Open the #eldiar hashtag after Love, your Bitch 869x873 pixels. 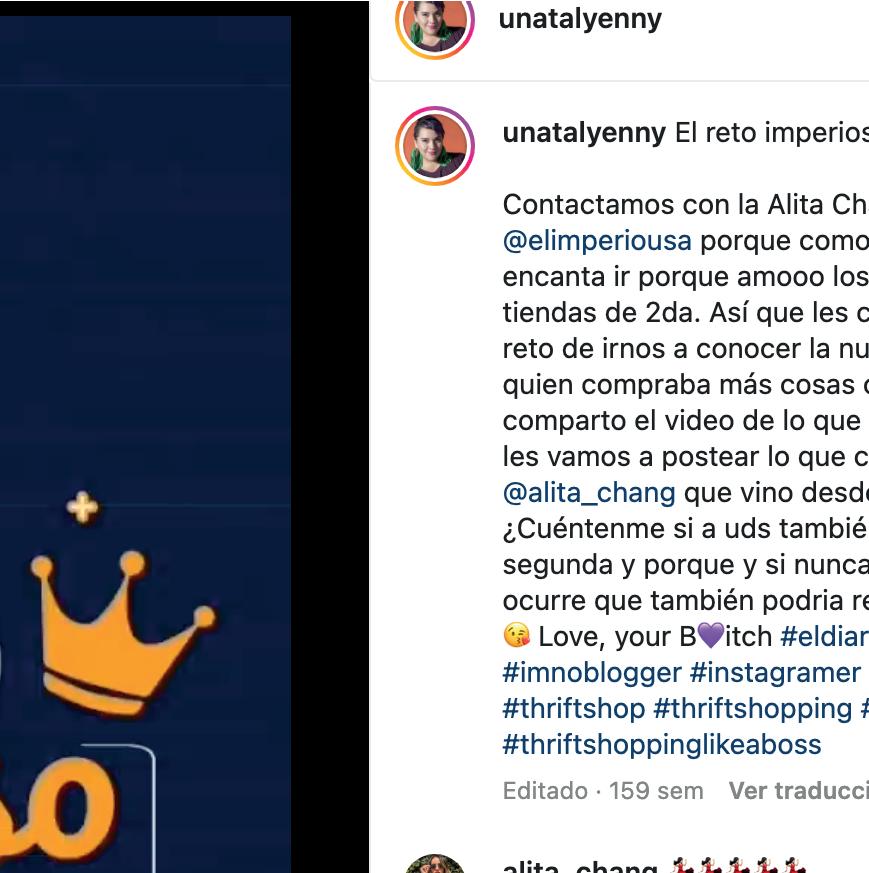coord(824,636)
